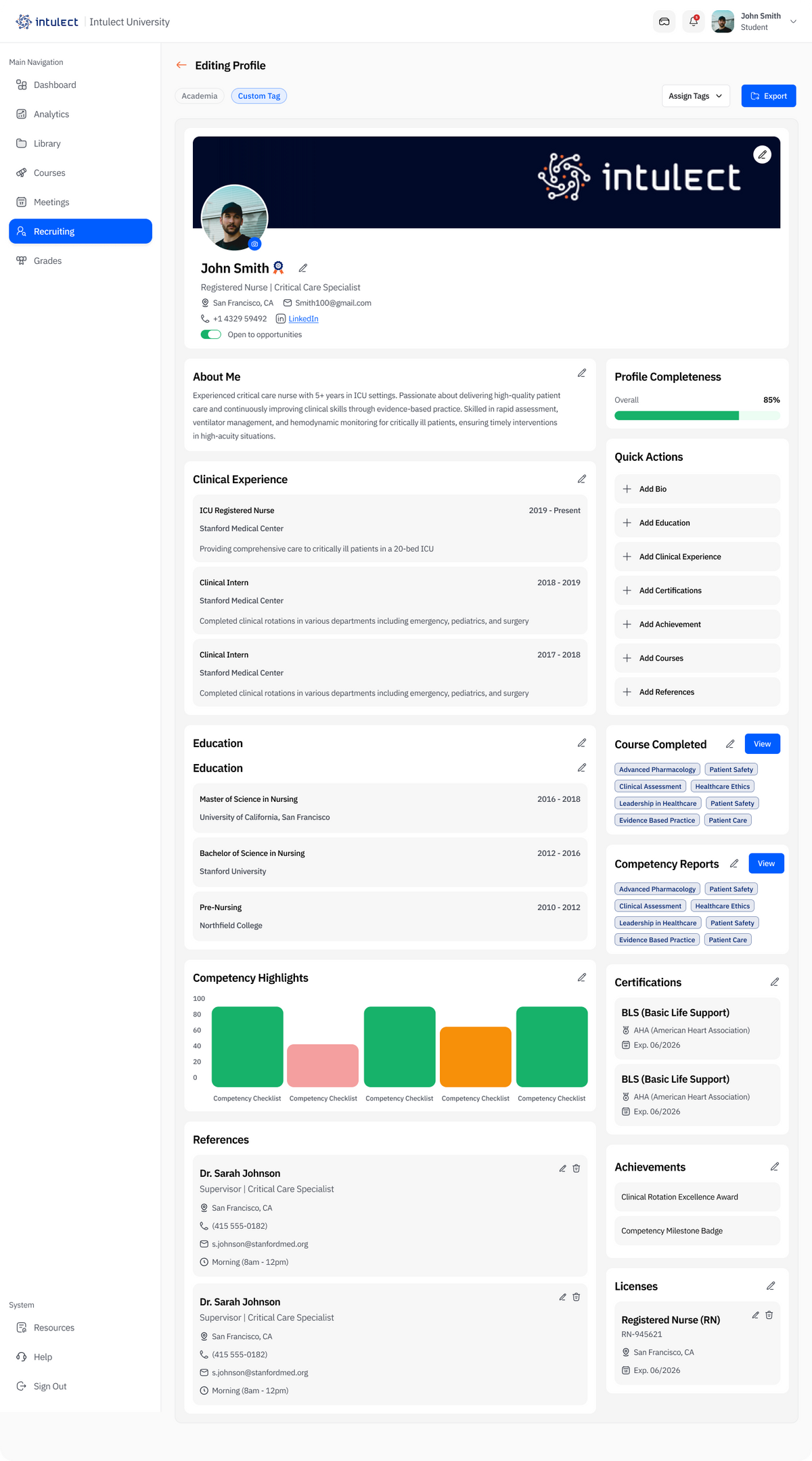This screenshot has height=1461, width=812.
Task: Open the inbox tray icon in header
Action: pyautogui.click(x=664, y=22)
